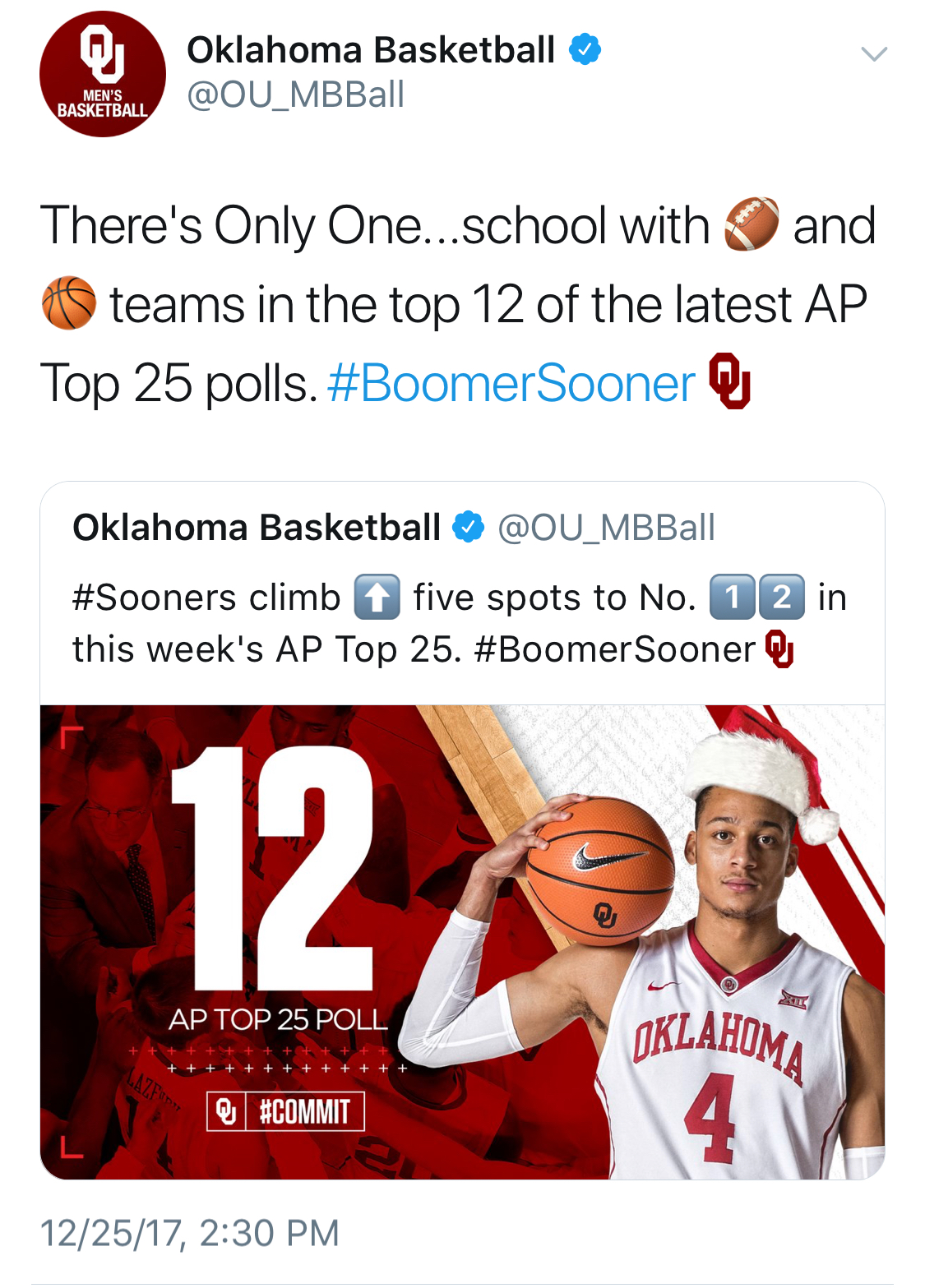This screenshot has height=1288, width=925.
Task: Open the quoted tweet text about Sooners climbing
Action: tap(460, 623)
